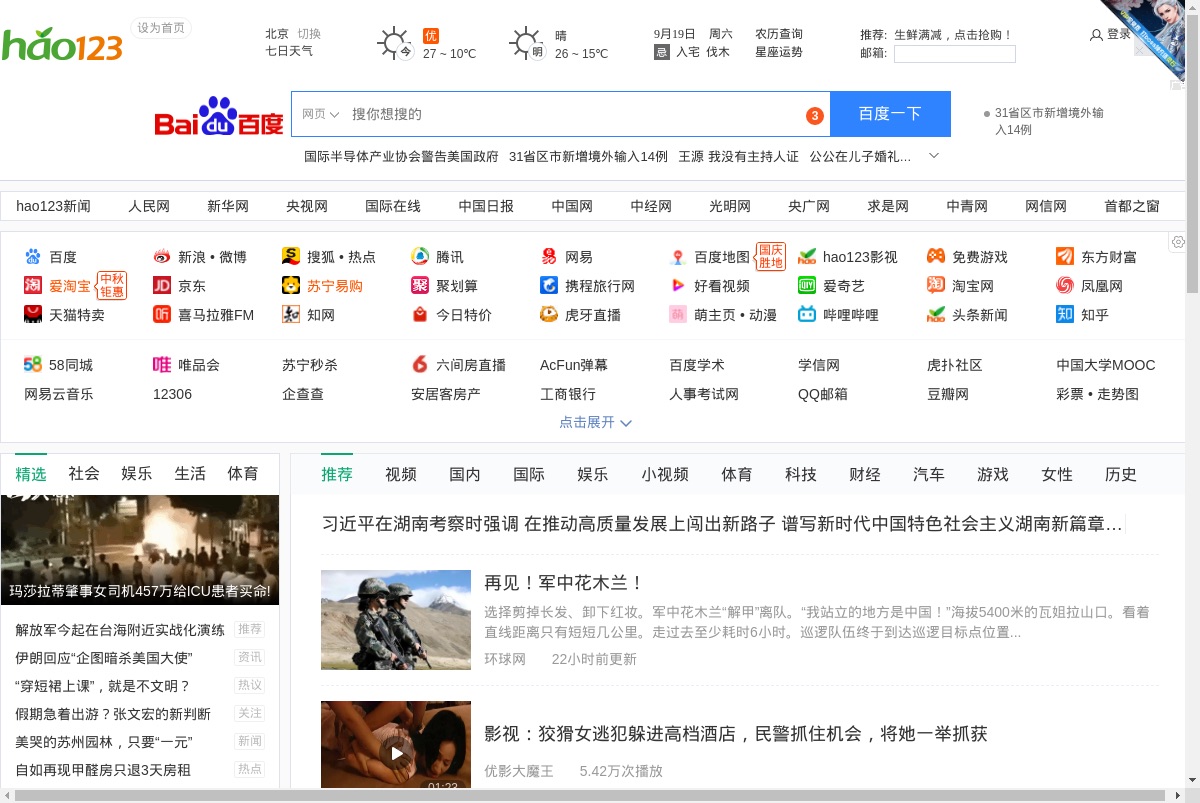The width and height of the screenshot is (1200, 803).
Task: Open the 百度地图 map pin icon
Action: [678, 257]
